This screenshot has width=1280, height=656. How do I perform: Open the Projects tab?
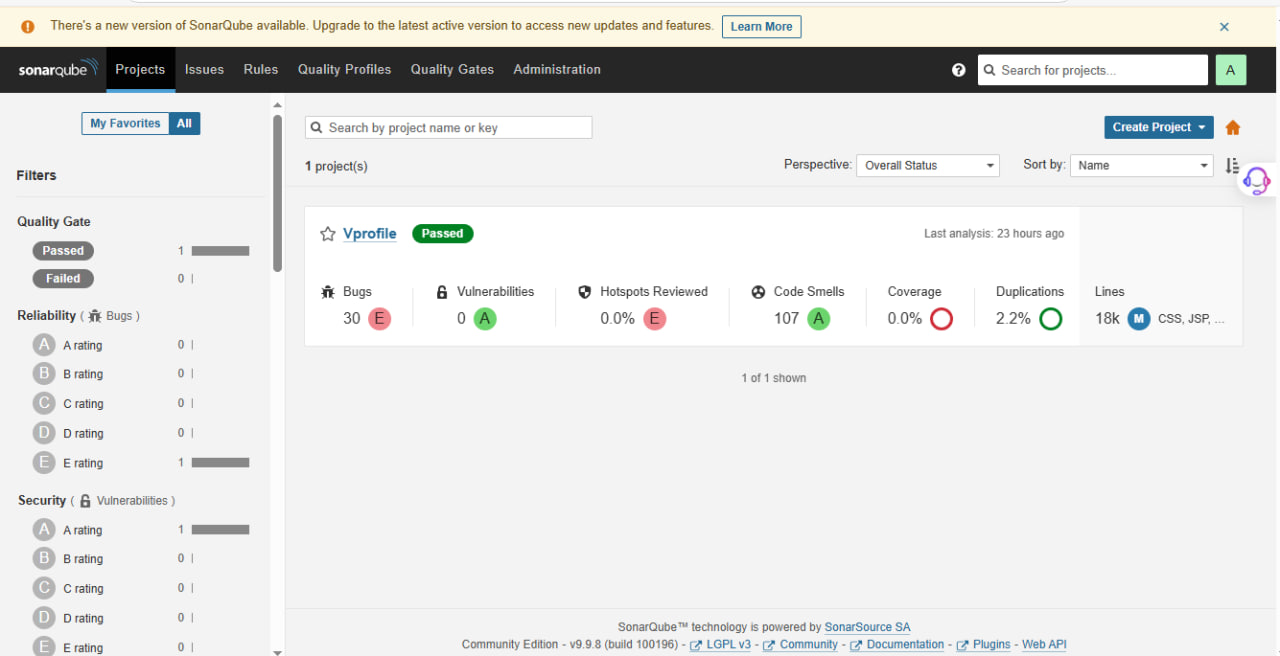[x=140, y=70]
